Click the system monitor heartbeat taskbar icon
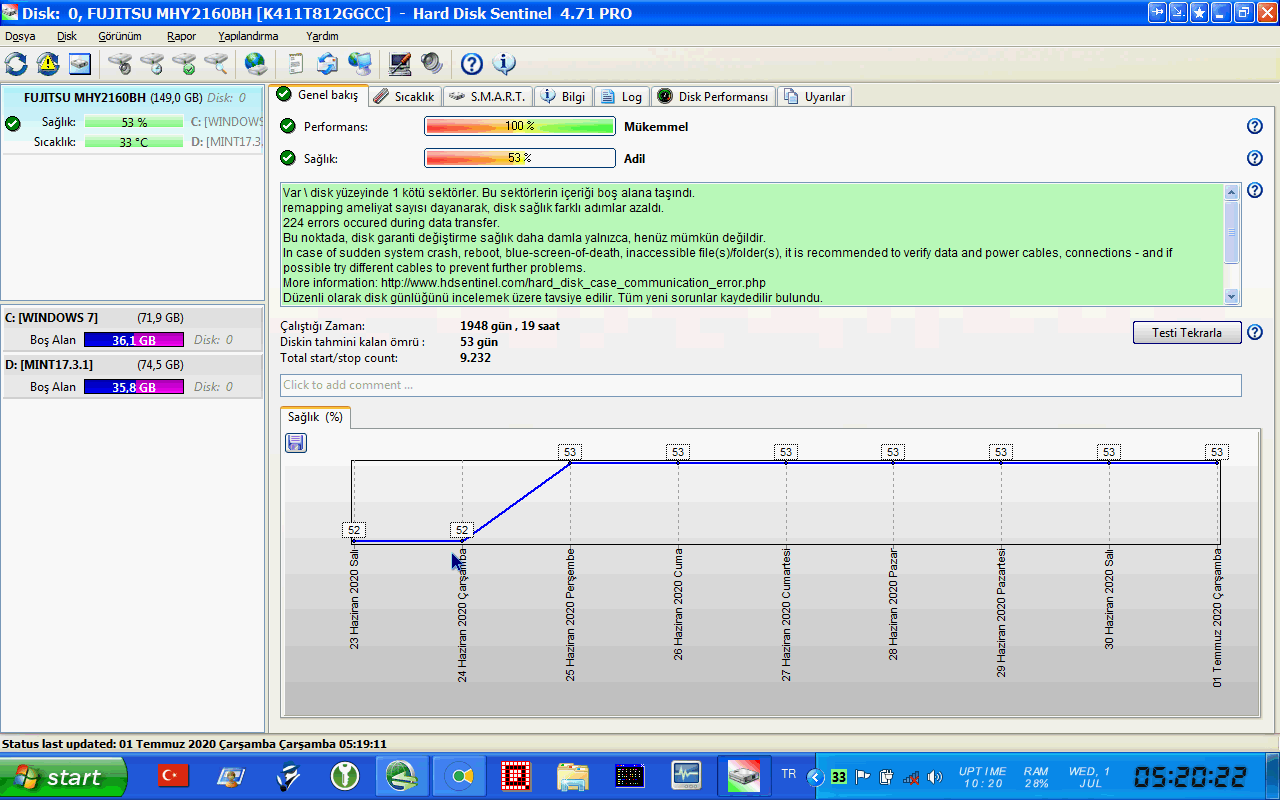Image resolution: width=1280 pixels, height=800 pixels. pos(686,775)
